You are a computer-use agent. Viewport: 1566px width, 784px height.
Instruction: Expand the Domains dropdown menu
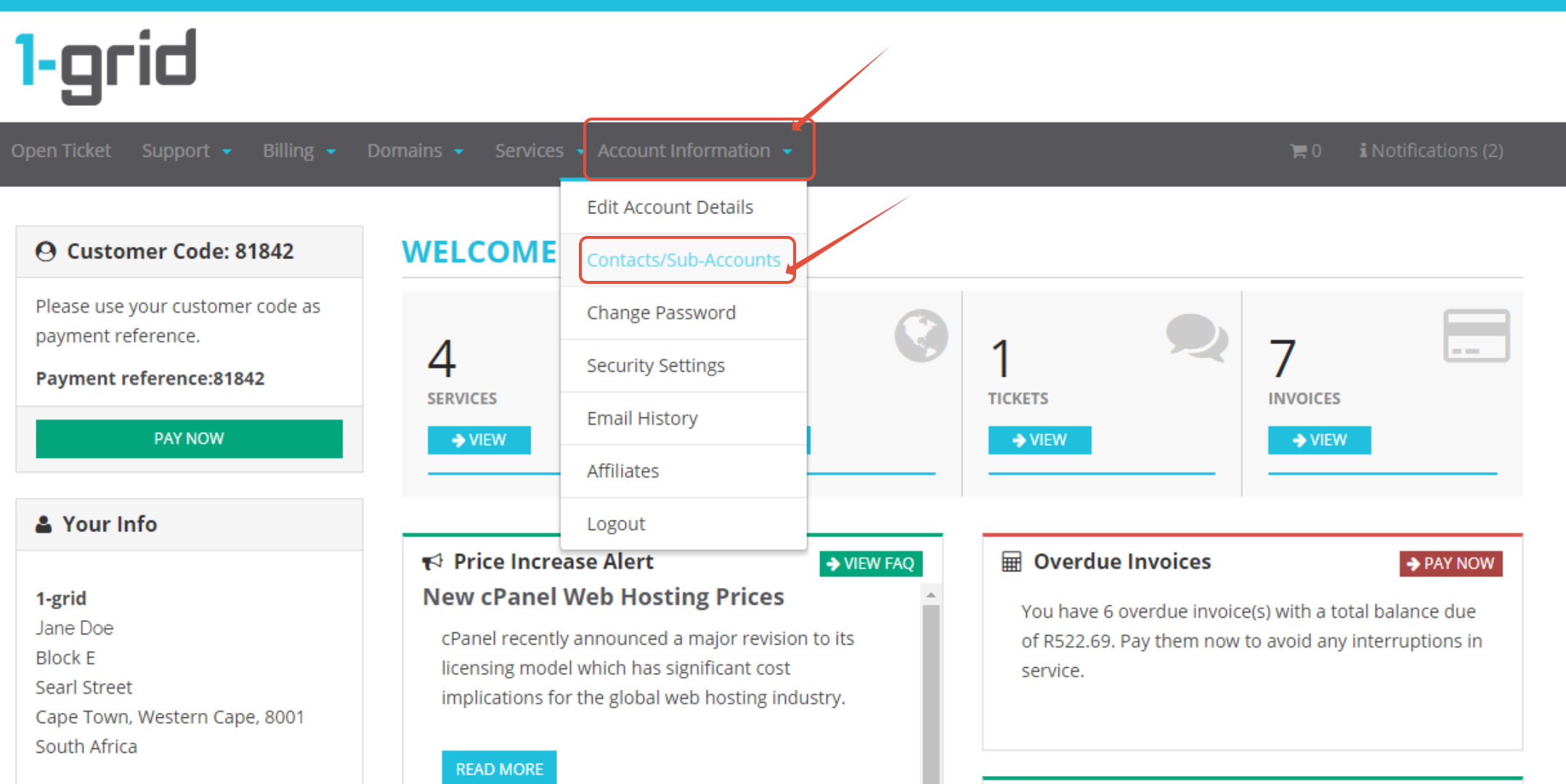[x=415, y=151]
